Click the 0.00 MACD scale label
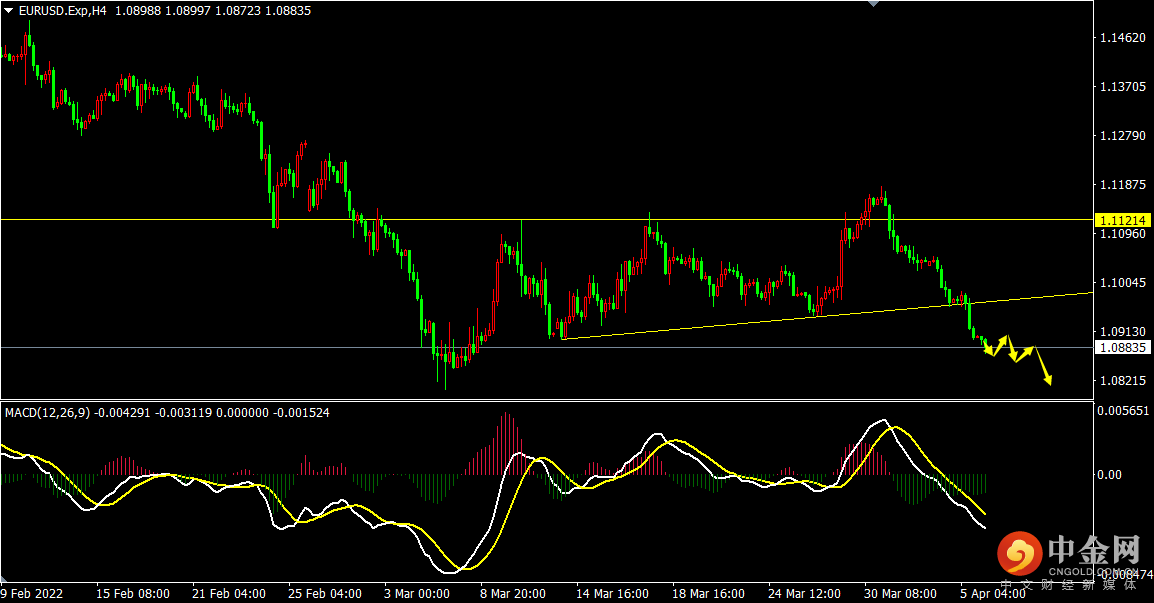The width and height of the screenshot is (1154, 603). (x=1109, y=475)
